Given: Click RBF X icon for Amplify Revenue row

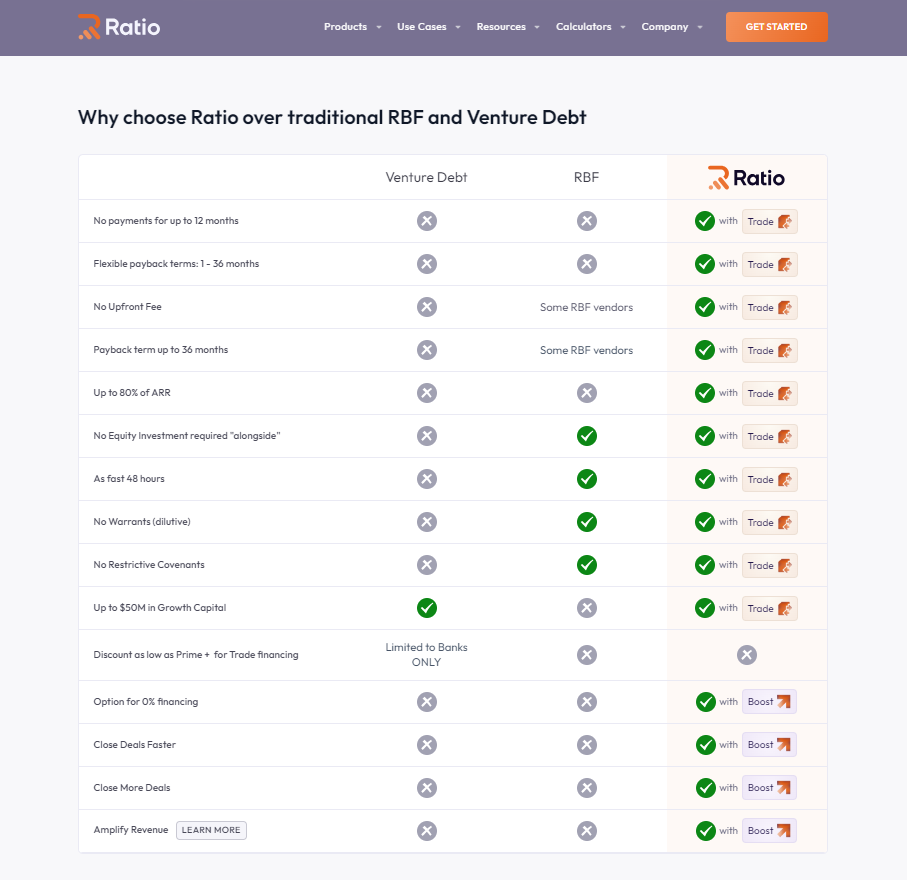Looking at the screenshot, I should [x=587, y=831].
